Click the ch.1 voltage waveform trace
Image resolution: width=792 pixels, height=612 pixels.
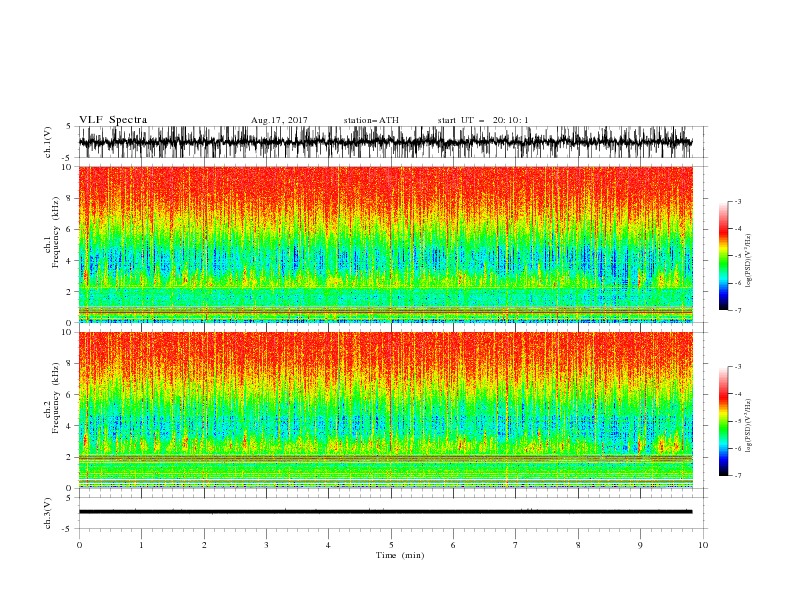point(385,142)
